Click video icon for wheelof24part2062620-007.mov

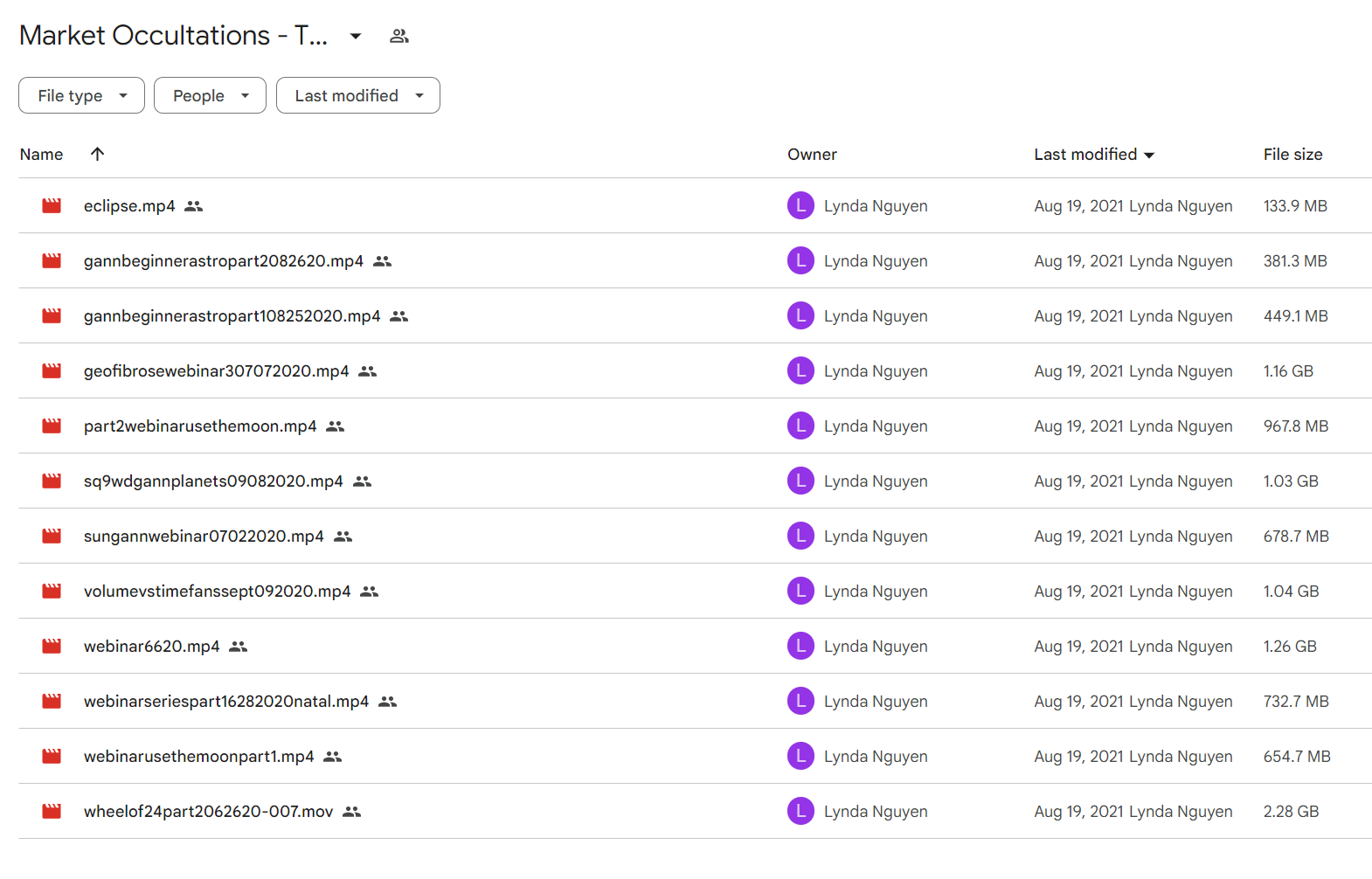click(x=52, y=812)
